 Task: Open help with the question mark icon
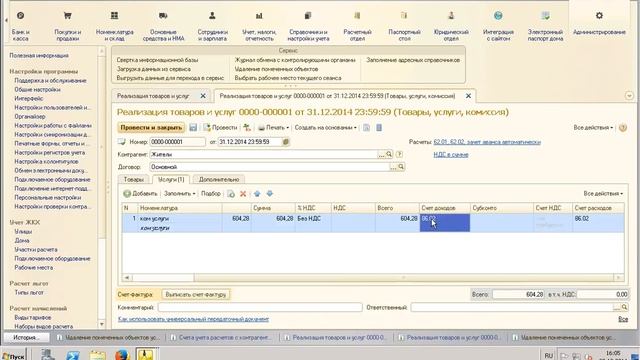622,128
